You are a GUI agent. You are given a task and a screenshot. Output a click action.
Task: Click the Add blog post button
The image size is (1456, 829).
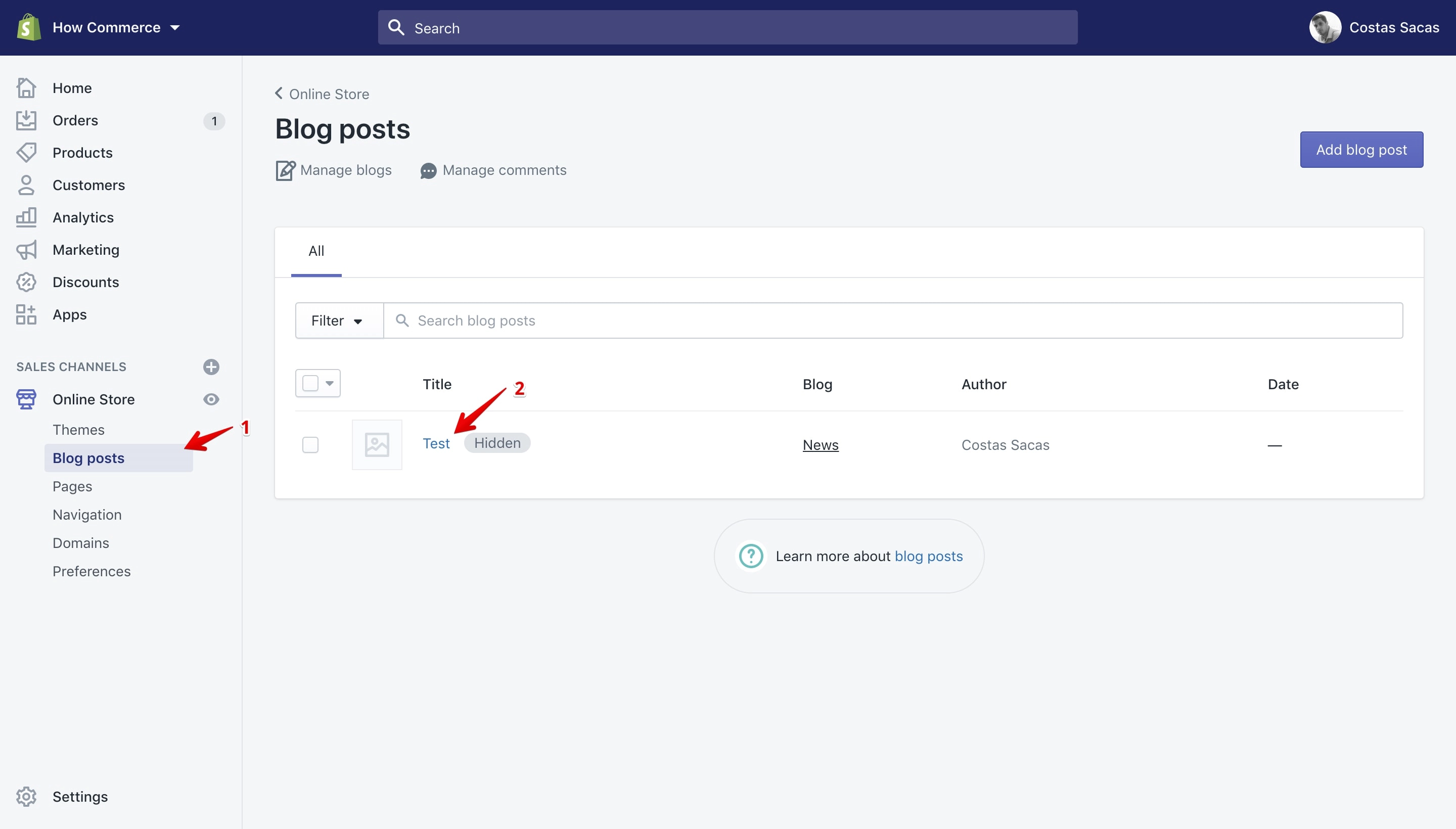click(x=1361, y=150)
